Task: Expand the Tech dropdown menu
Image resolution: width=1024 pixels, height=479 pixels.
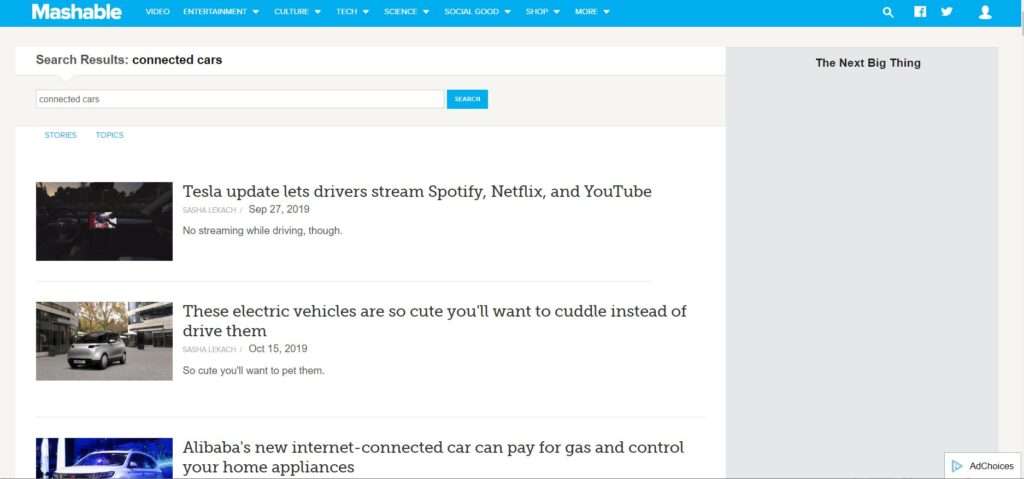Action: [352, 12]
